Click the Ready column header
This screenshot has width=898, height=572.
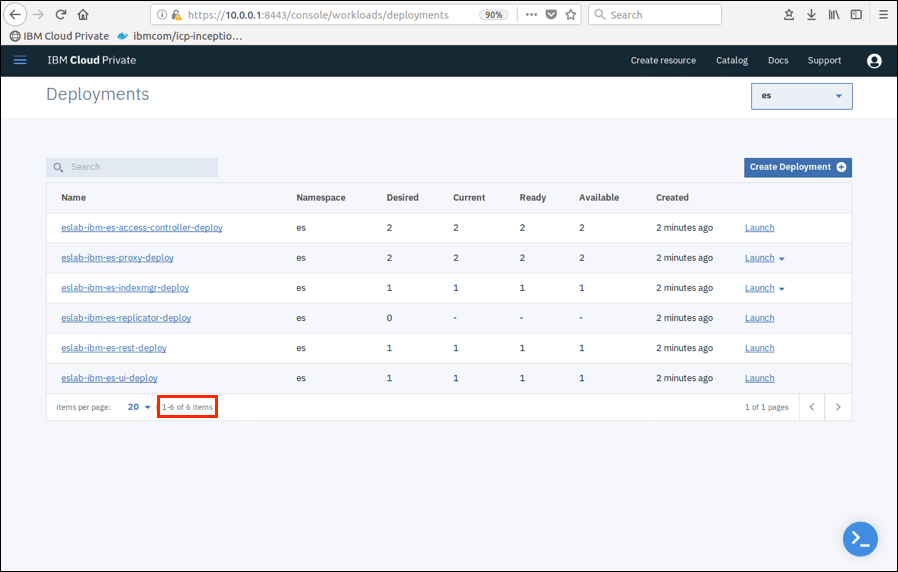[533, 198]
